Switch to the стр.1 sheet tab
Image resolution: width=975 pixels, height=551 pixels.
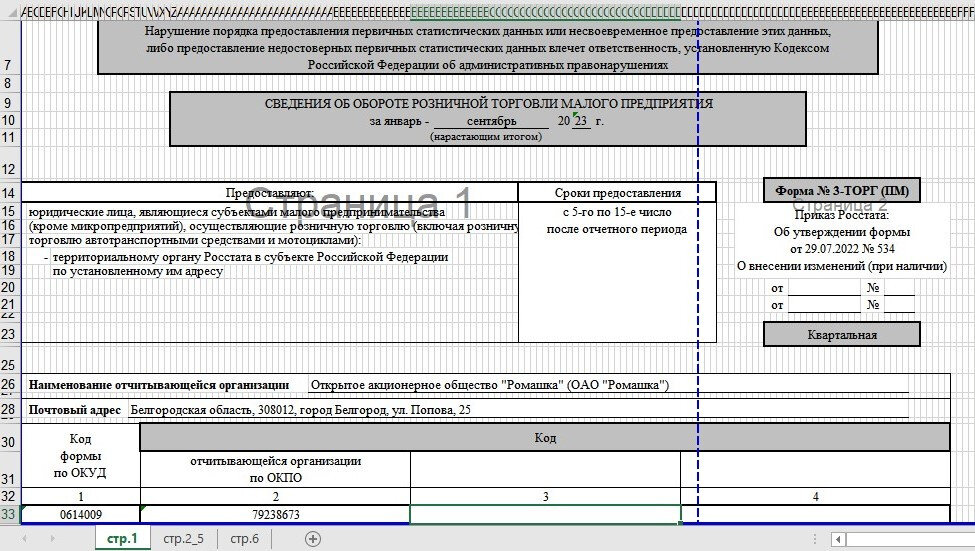pos(122,539)
